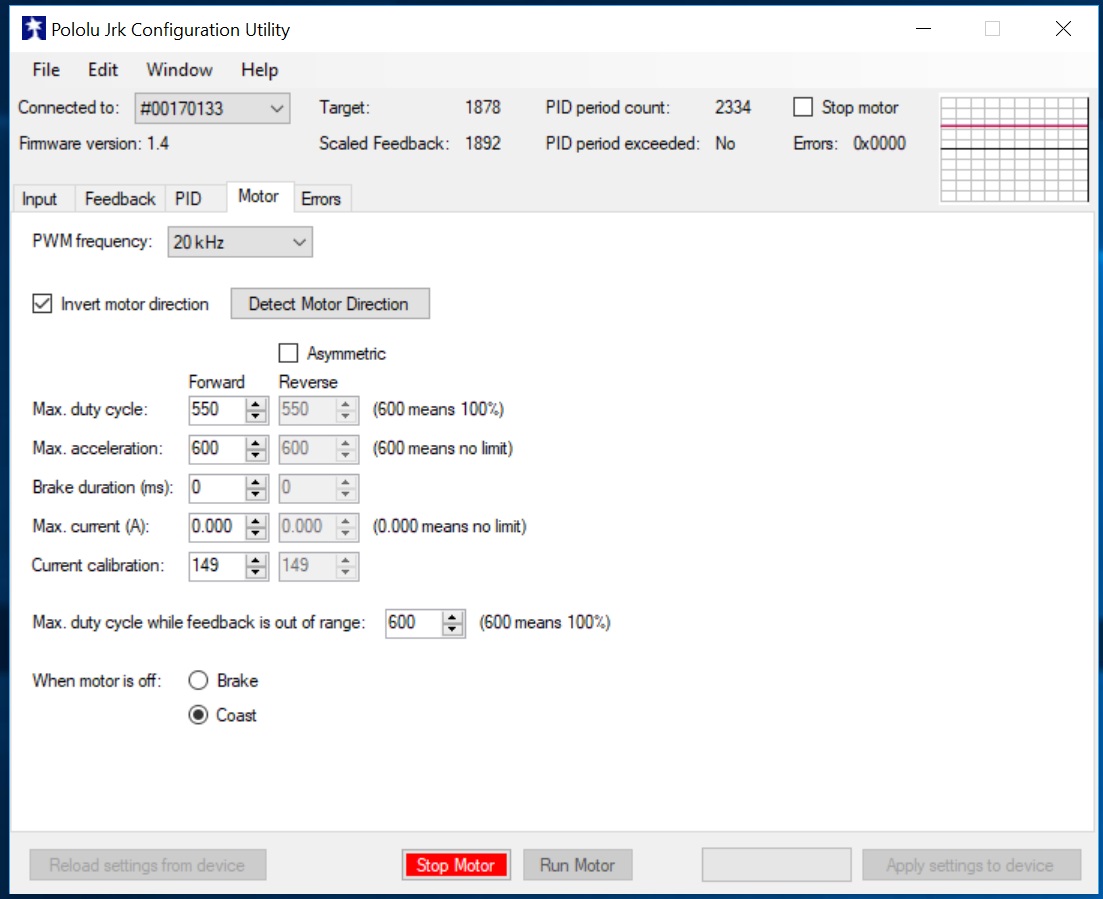Click the out-of-range Max. duty cycle field
This screenshot has height=899, width=1103.
point(414,623)
